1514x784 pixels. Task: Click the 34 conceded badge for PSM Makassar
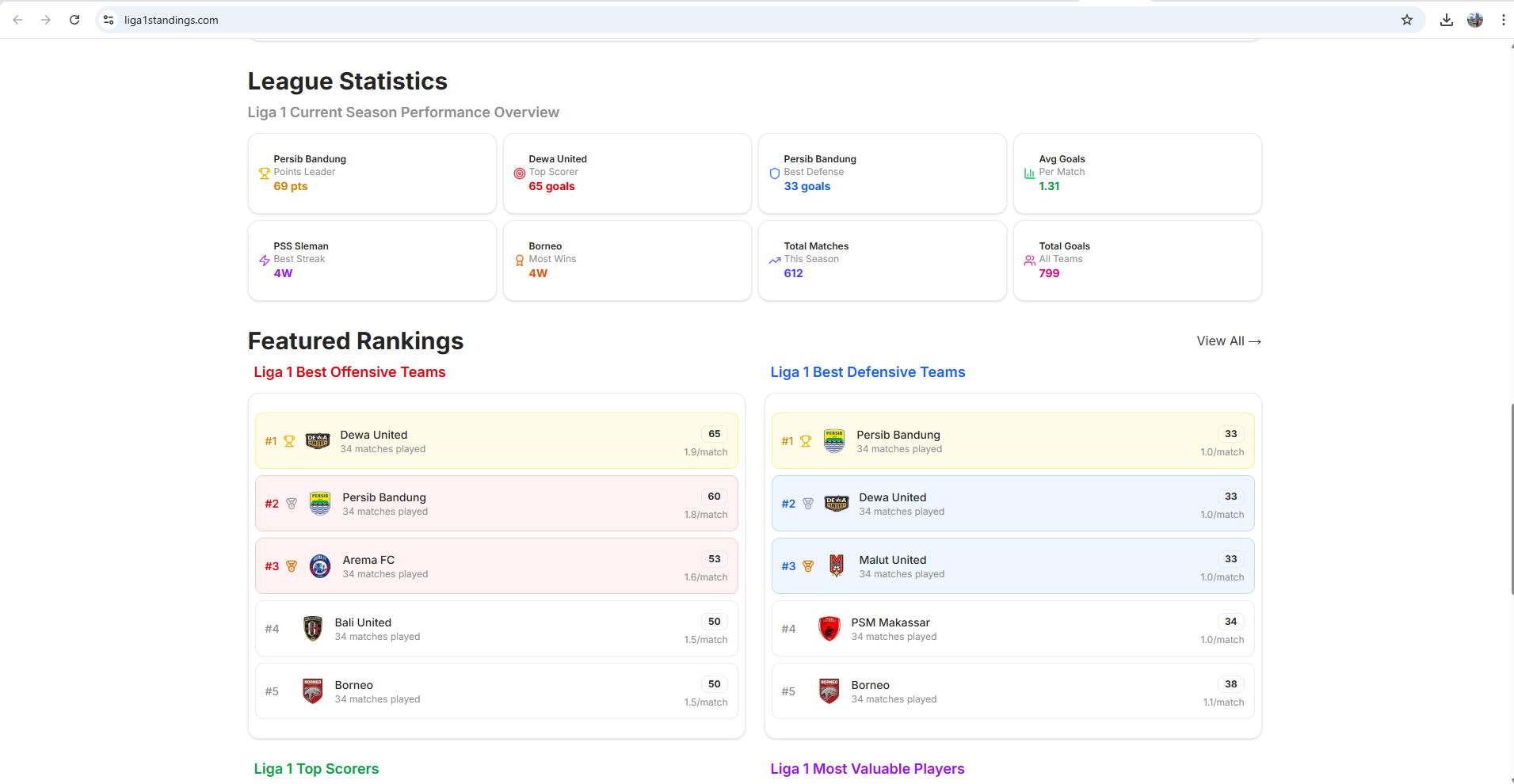click(x=1231, y=622)
